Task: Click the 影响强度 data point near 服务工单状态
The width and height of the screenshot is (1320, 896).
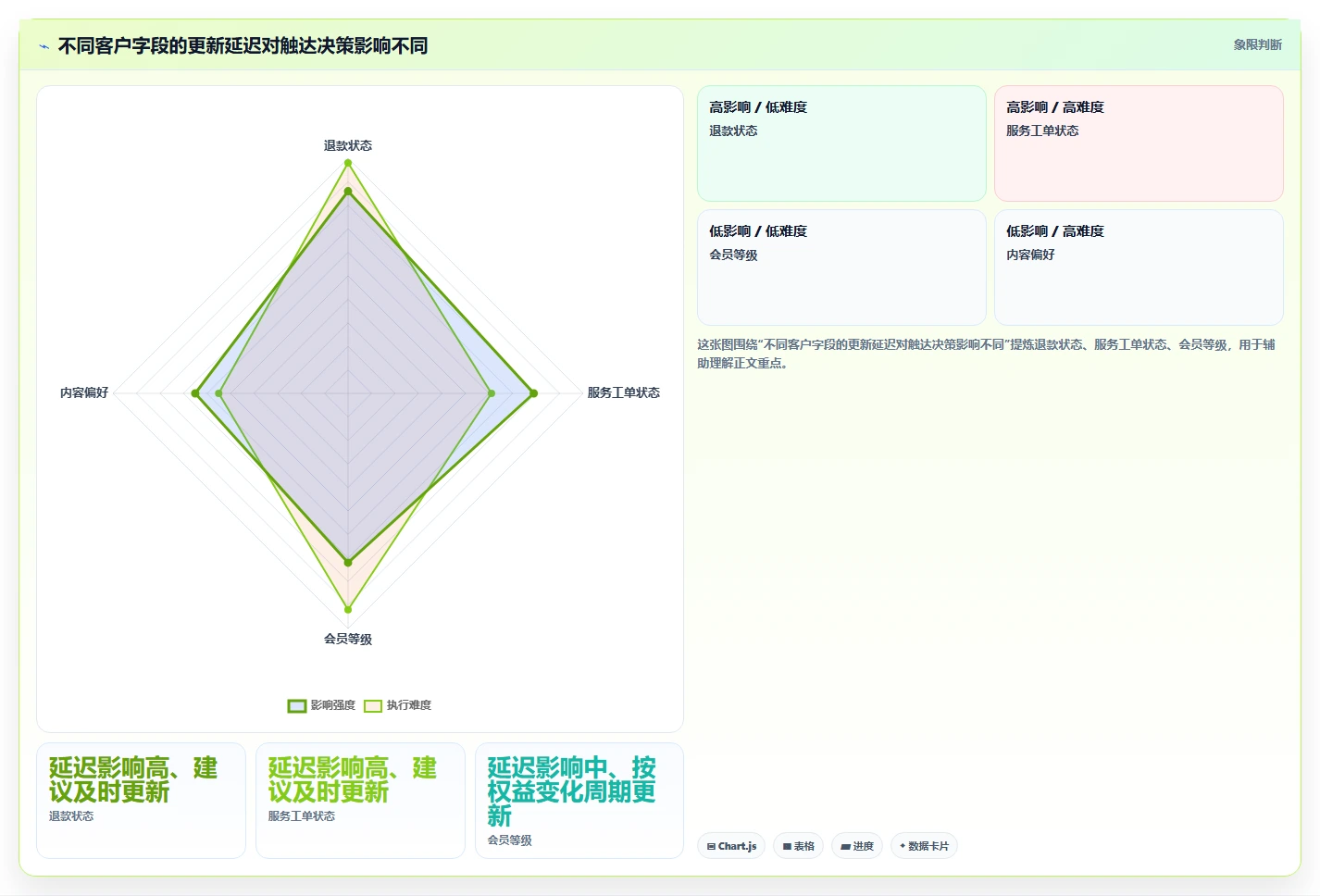Action: click(533, 393)
